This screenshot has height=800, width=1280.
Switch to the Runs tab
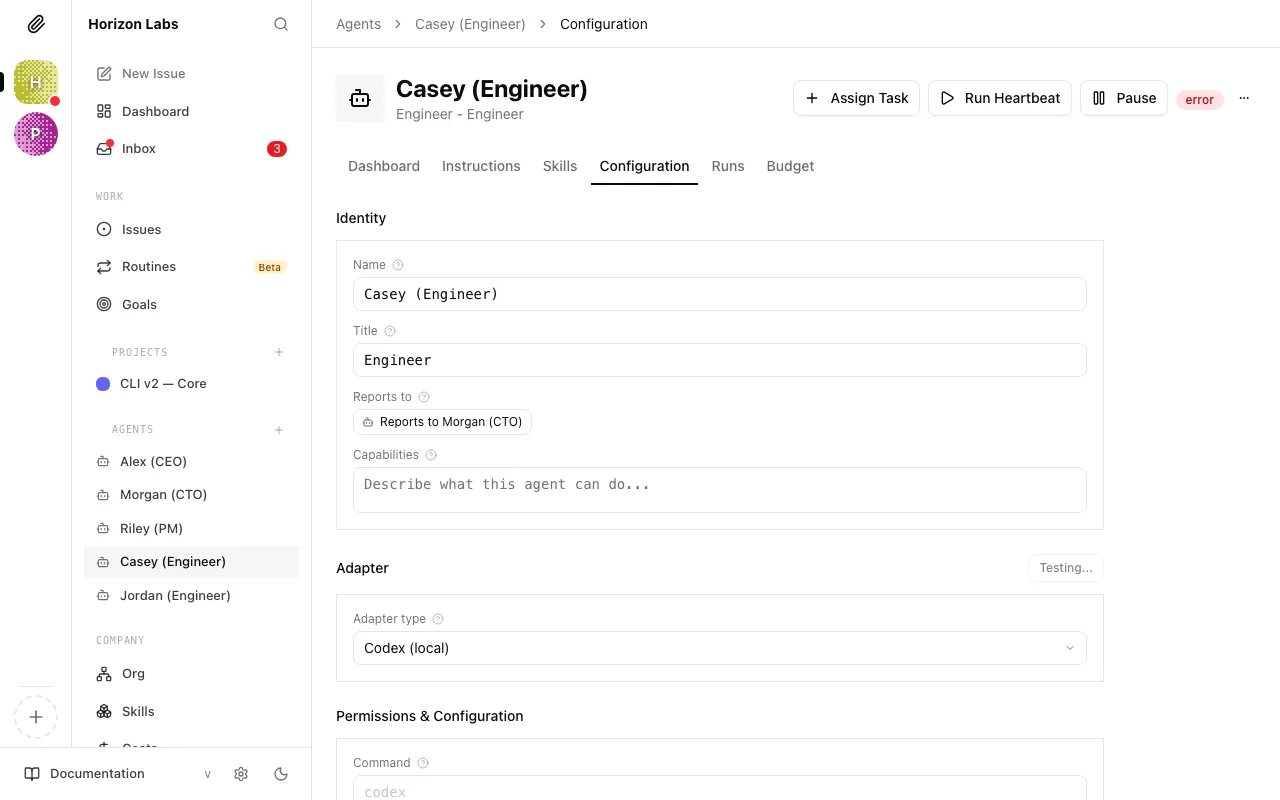click(728, 166)
